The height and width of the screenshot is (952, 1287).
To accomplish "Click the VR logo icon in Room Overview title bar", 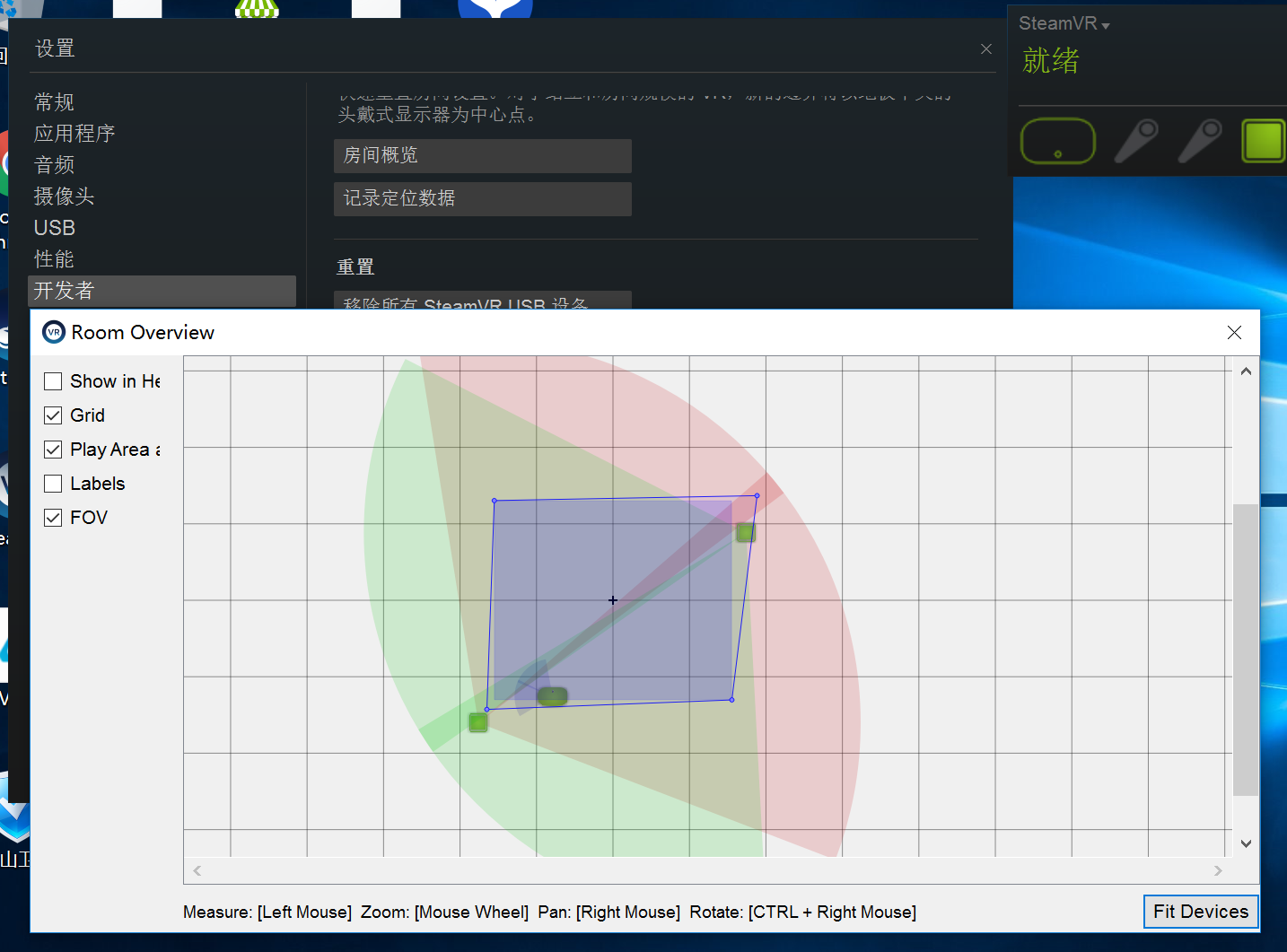I will (54, 333).
